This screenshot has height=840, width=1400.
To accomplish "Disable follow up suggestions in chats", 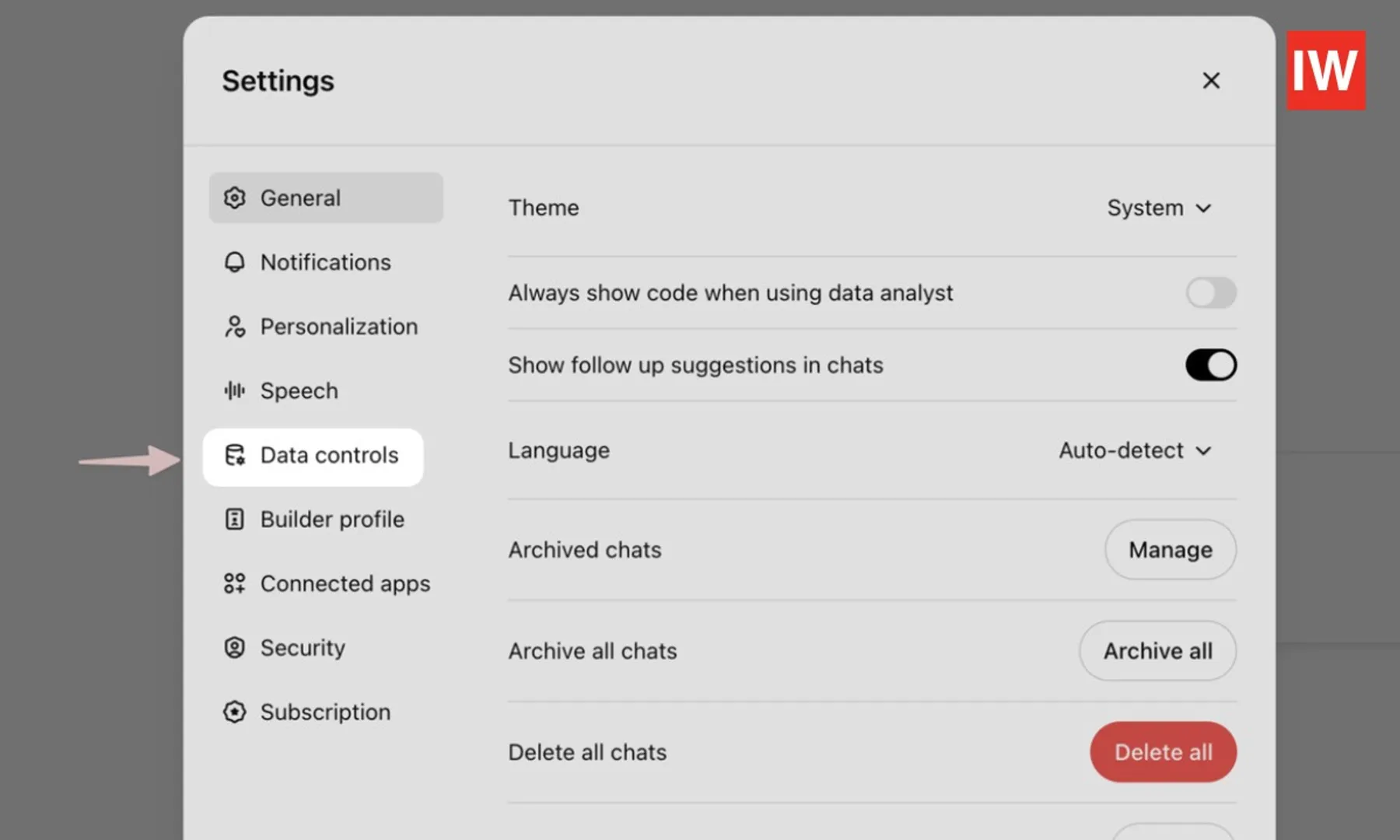I will 1210,365.
